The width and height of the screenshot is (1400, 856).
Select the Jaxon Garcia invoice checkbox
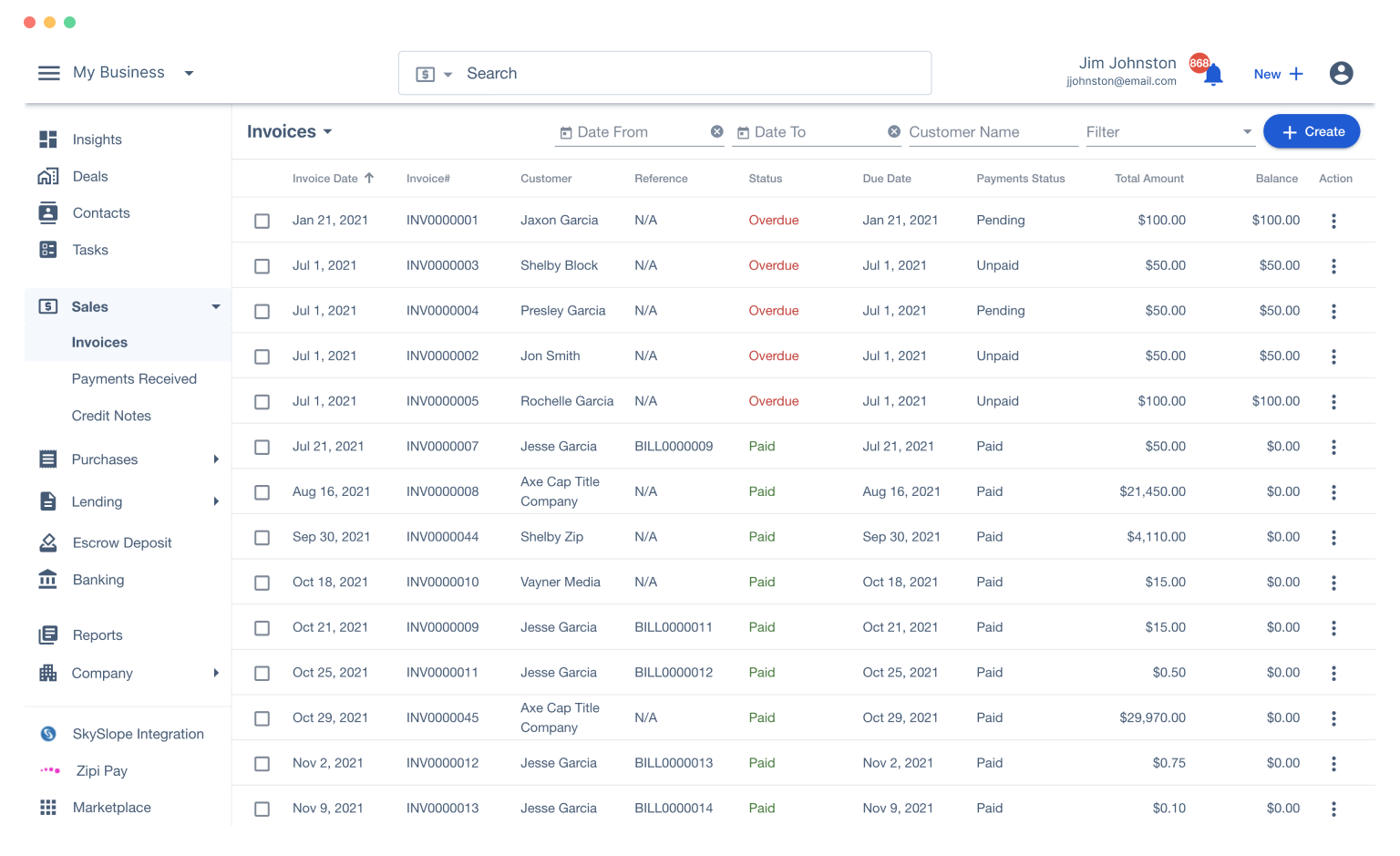262,221
